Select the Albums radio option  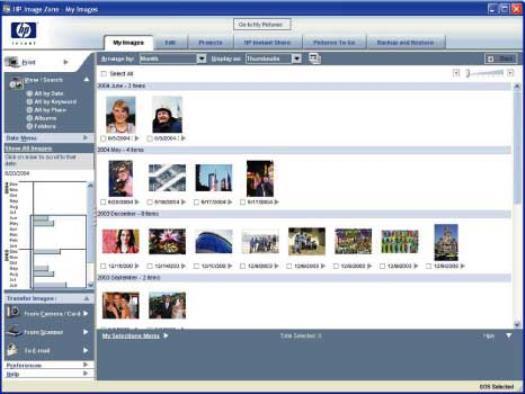click(x=29, y=118)
